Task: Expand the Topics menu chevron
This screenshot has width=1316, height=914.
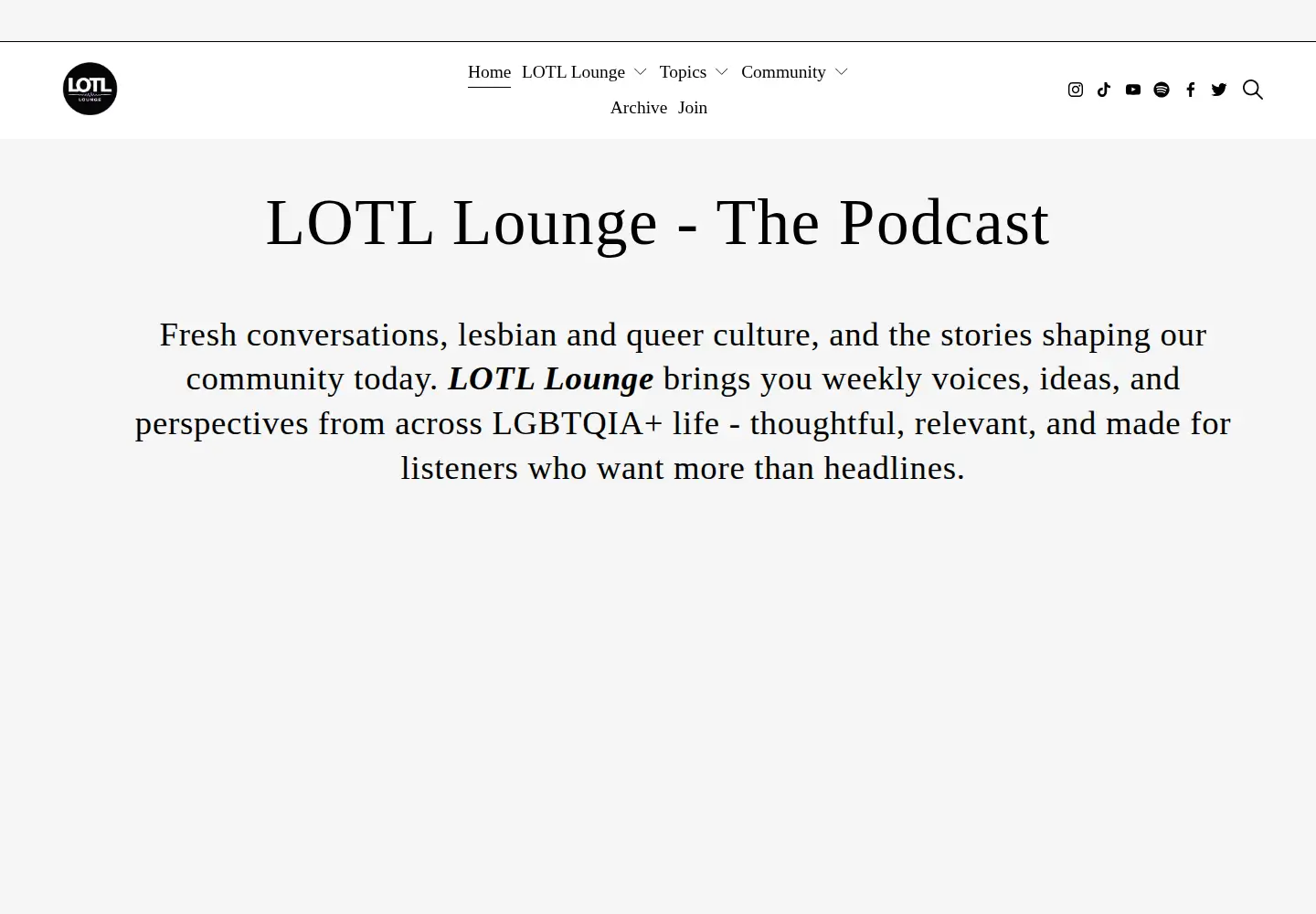Action: coord(722,72)
